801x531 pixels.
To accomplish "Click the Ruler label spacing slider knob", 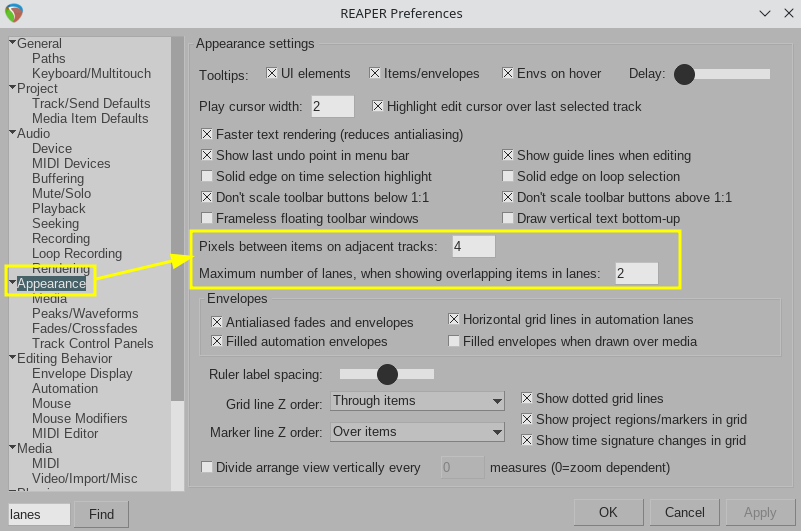I will [x=387, y=374].
